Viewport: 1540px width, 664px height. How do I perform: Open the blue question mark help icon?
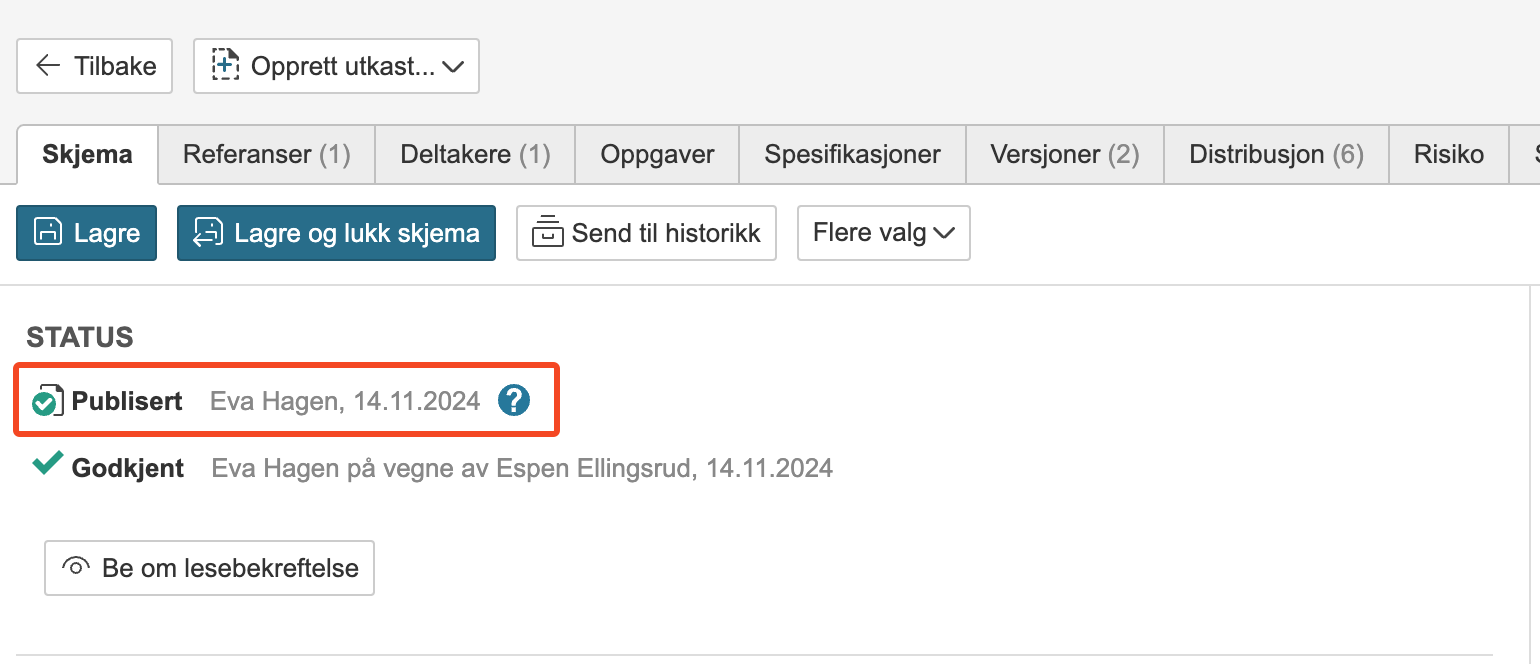tap(513, 401)
